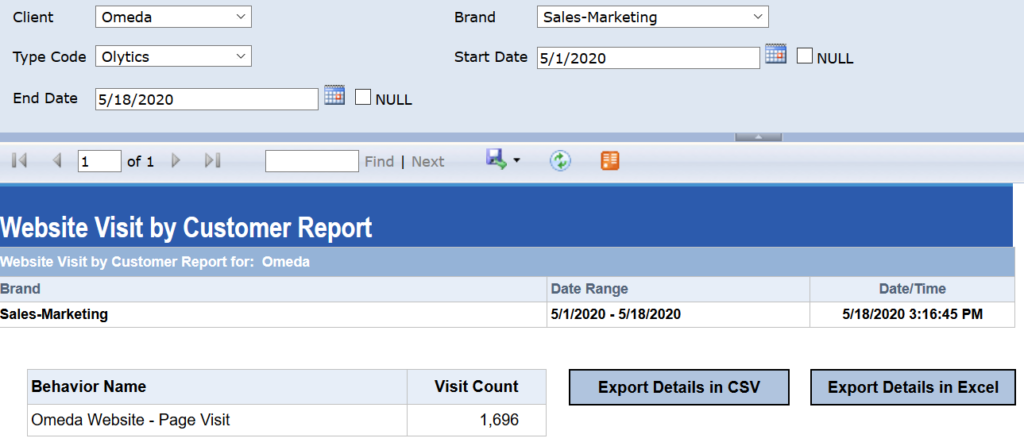Open End Date calendar picker
The height and width of the screenshot is (442, 1024).
(334, 97)
